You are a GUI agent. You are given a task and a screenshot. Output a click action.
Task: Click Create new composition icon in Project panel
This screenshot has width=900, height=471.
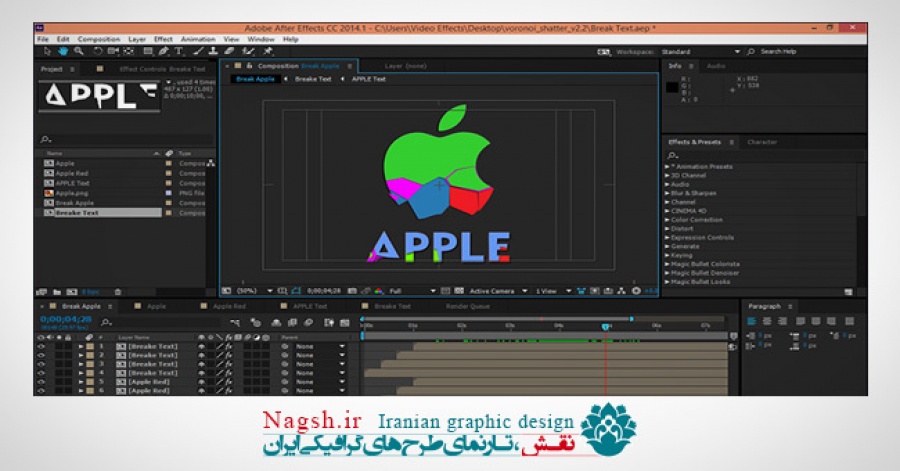pos(72,292)
